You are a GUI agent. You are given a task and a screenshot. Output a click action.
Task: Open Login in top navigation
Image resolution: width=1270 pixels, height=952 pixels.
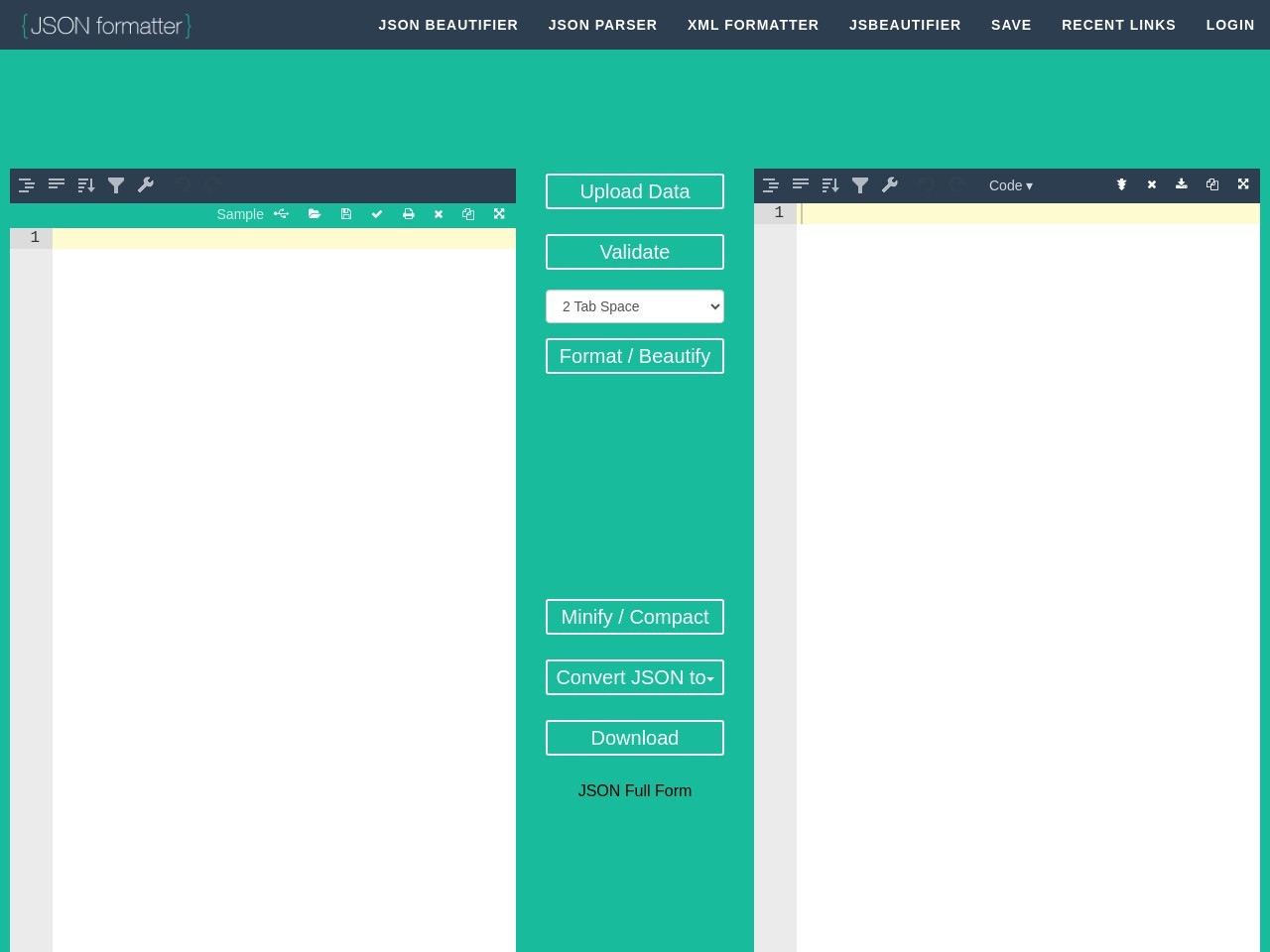1230,25
